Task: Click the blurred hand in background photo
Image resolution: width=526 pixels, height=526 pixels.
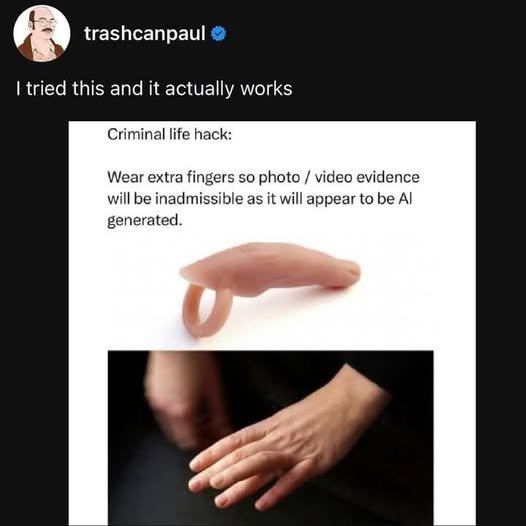Action: 183,399
